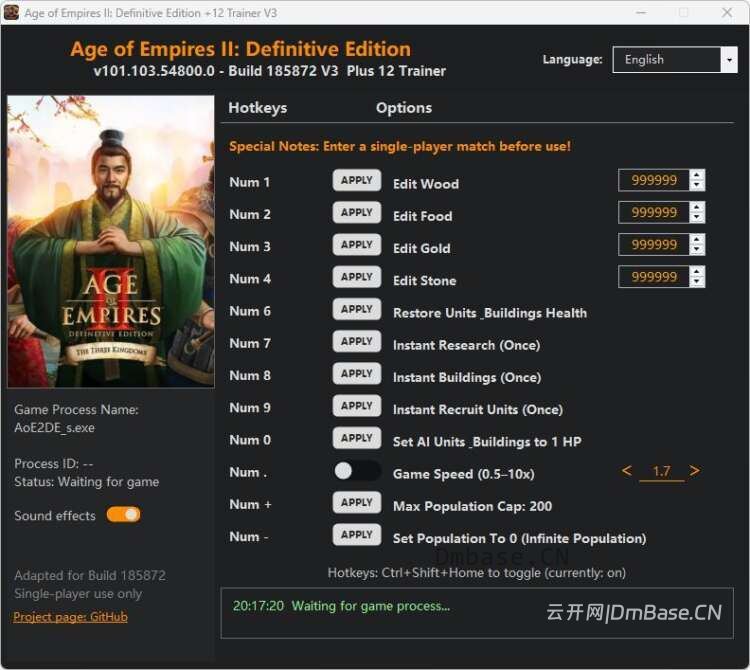
Task: Click the Num . hotkey label
Action: (x=248, y=472)
